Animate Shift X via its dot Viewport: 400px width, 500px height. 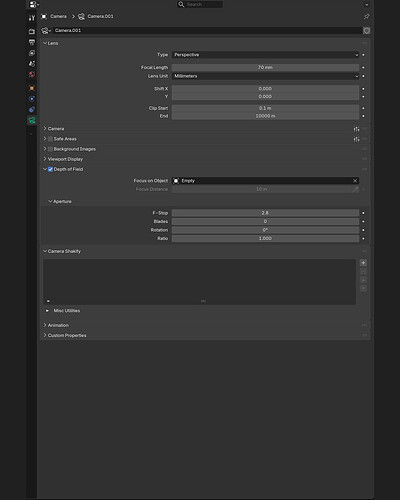363,89
